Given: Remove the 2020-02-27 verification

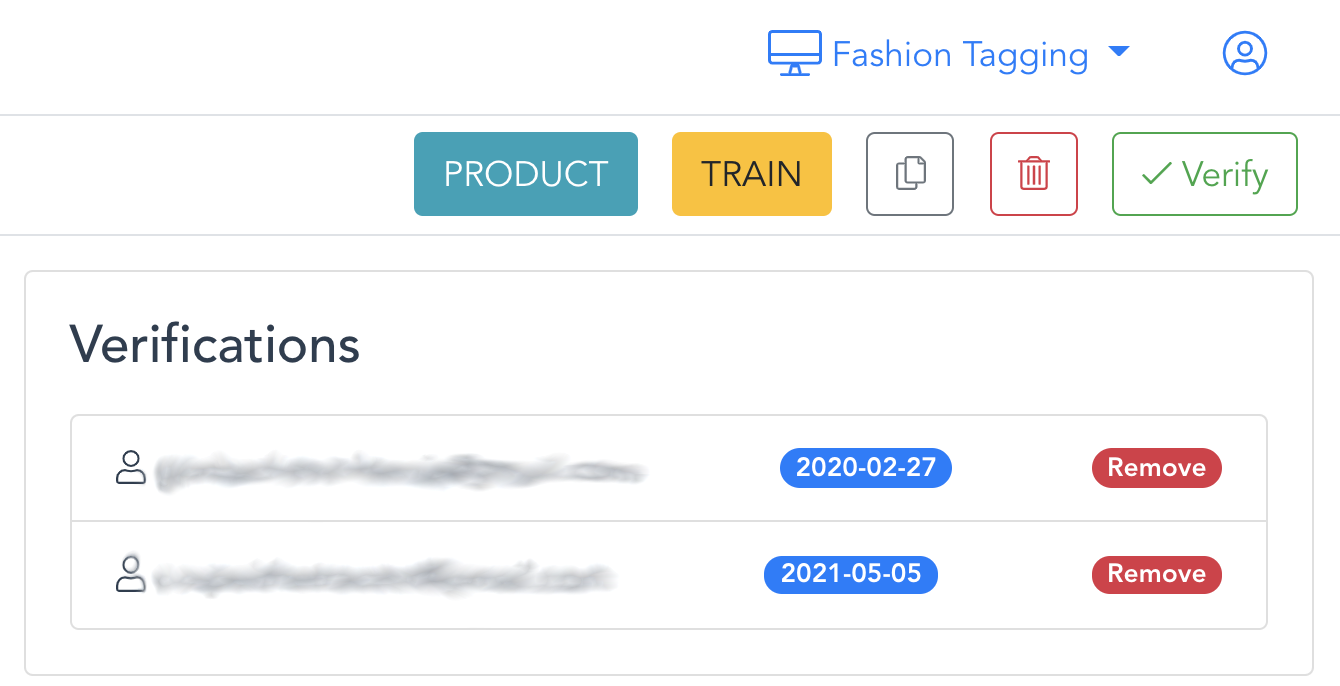Looking at the screenshot, I should point(1156,467).
